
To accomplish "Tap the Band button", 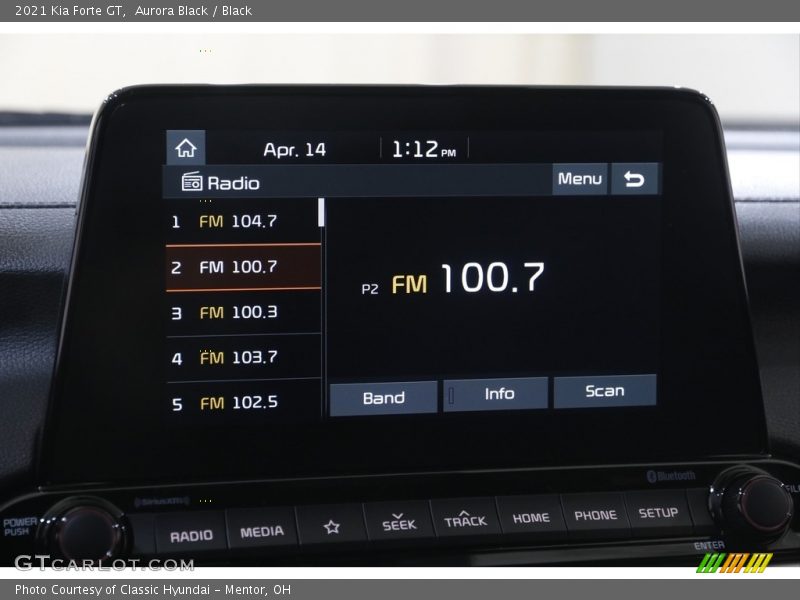I will (384, 398).
